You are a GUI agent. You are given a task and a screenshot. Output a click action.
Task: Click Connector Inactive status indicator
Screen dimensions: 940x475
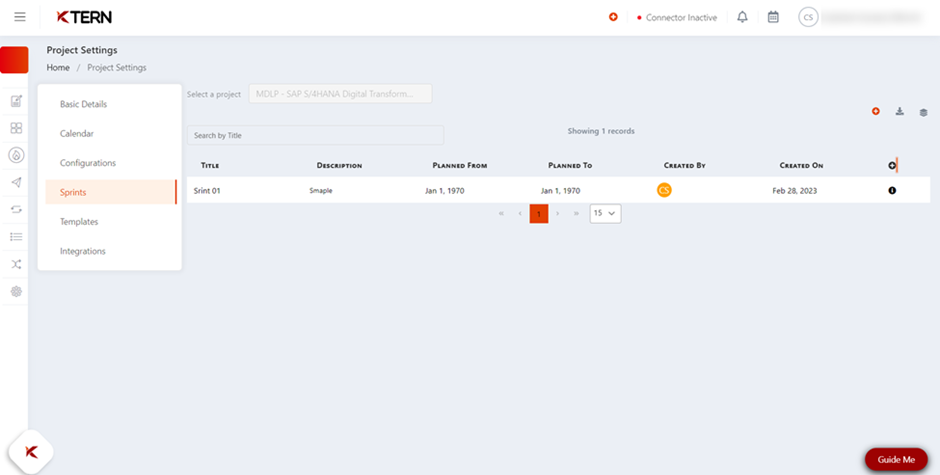click(677, 17)
